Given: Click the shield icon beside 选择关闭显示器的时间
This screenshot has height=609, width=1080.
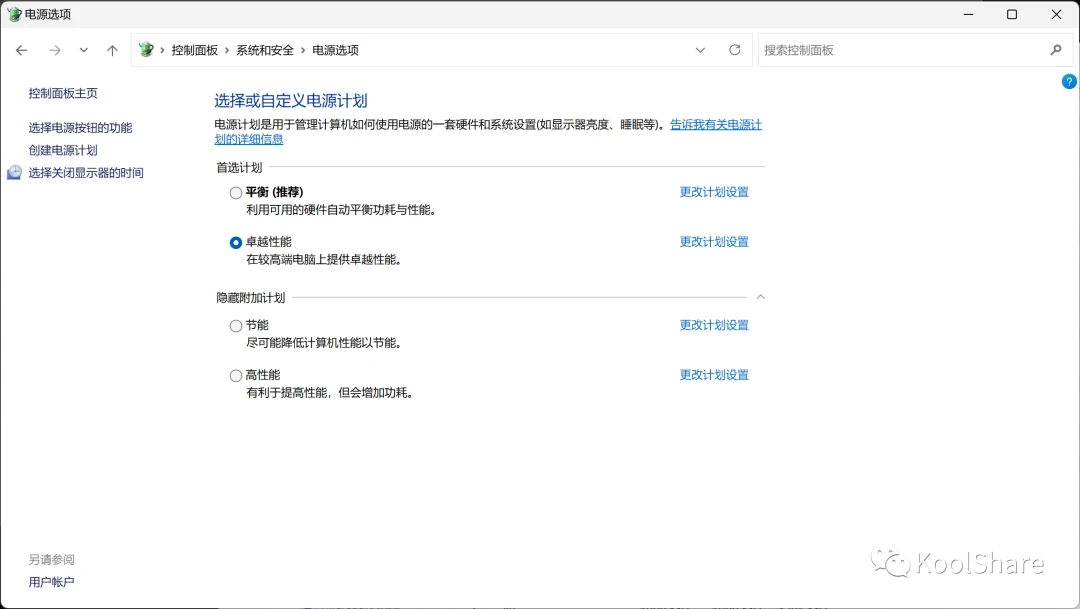Looking at the screenshot, I should pos(14,172).
